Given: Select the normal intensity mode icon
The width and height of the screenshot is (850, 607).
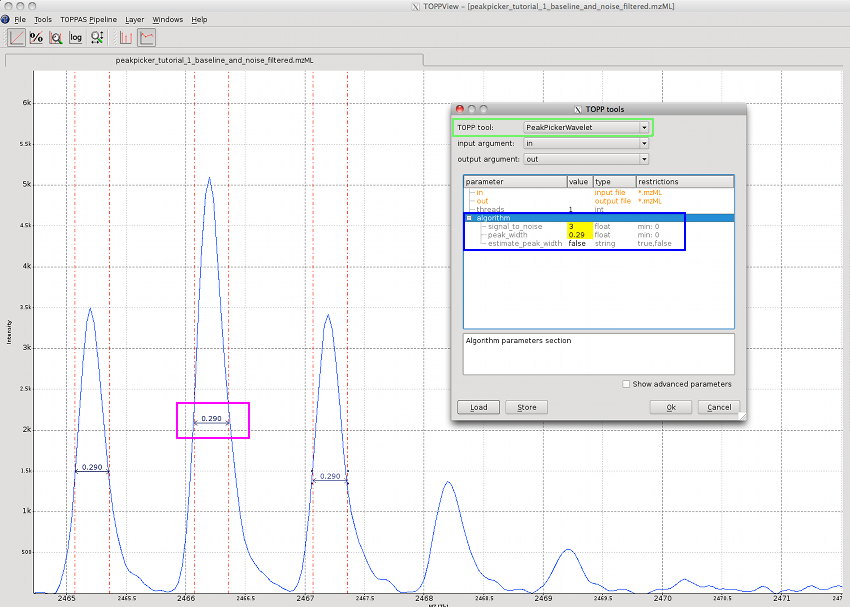Looking at the screenshot, I should (16, 38).
